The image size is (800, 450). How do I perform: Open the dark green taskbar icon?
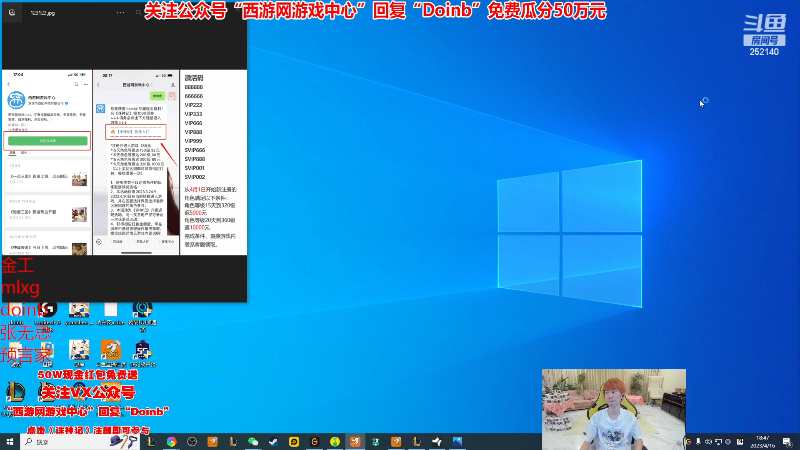pos(376,442)
